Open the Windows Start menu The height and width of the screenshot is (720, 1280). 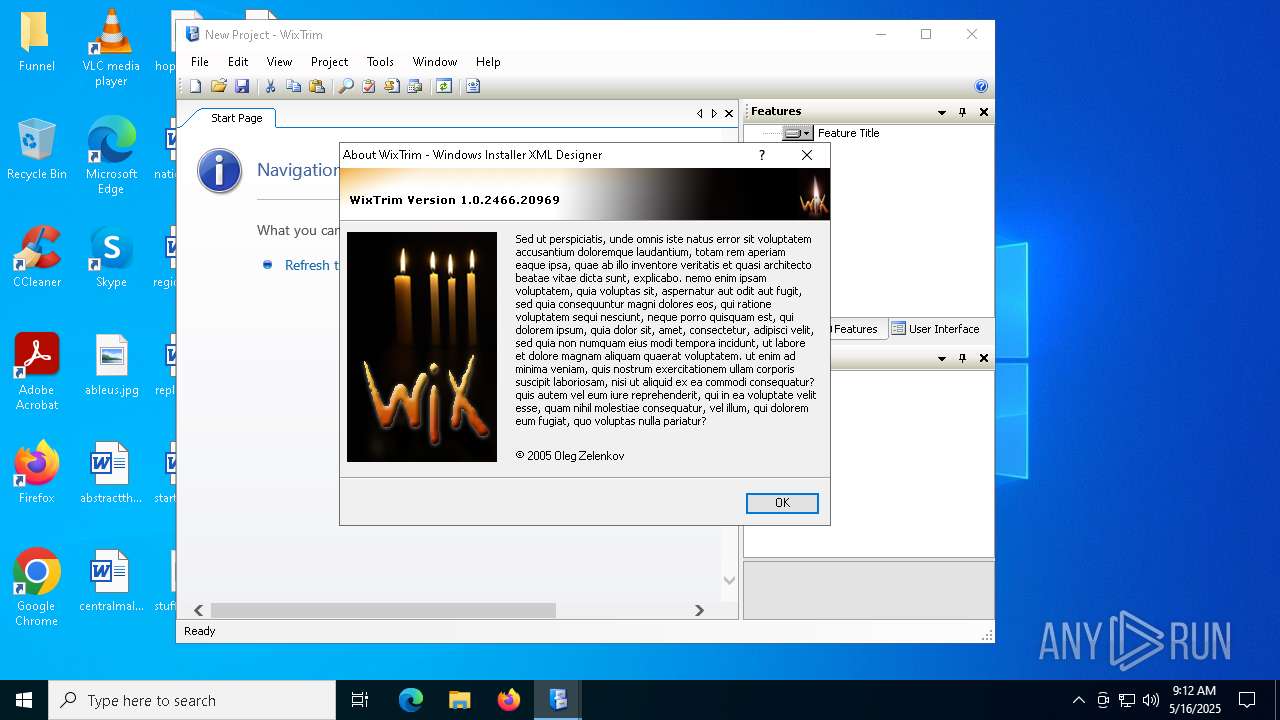pos(24,700)
